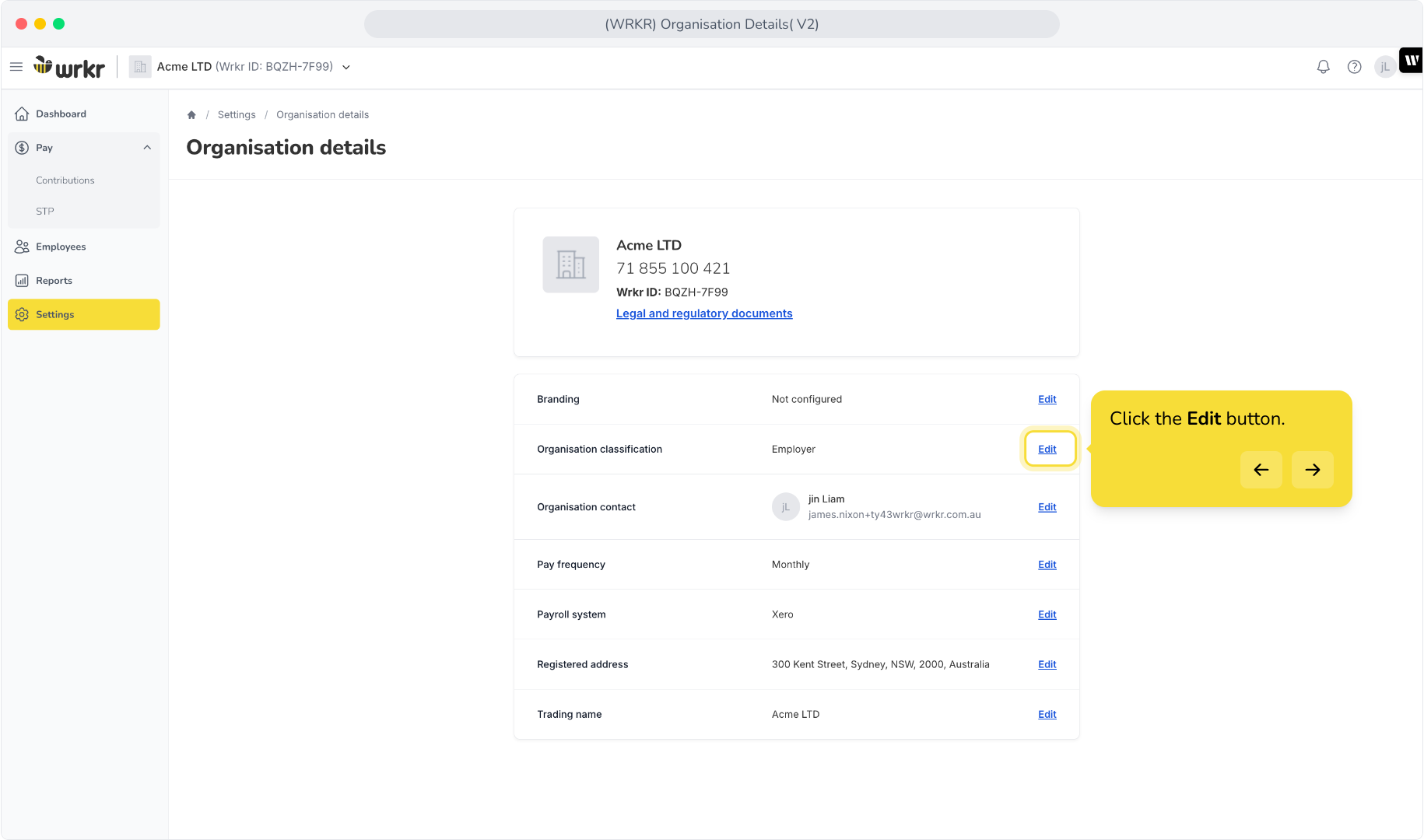
Task: Click the organisation logo placeholder image
Action: pos(571,264)
